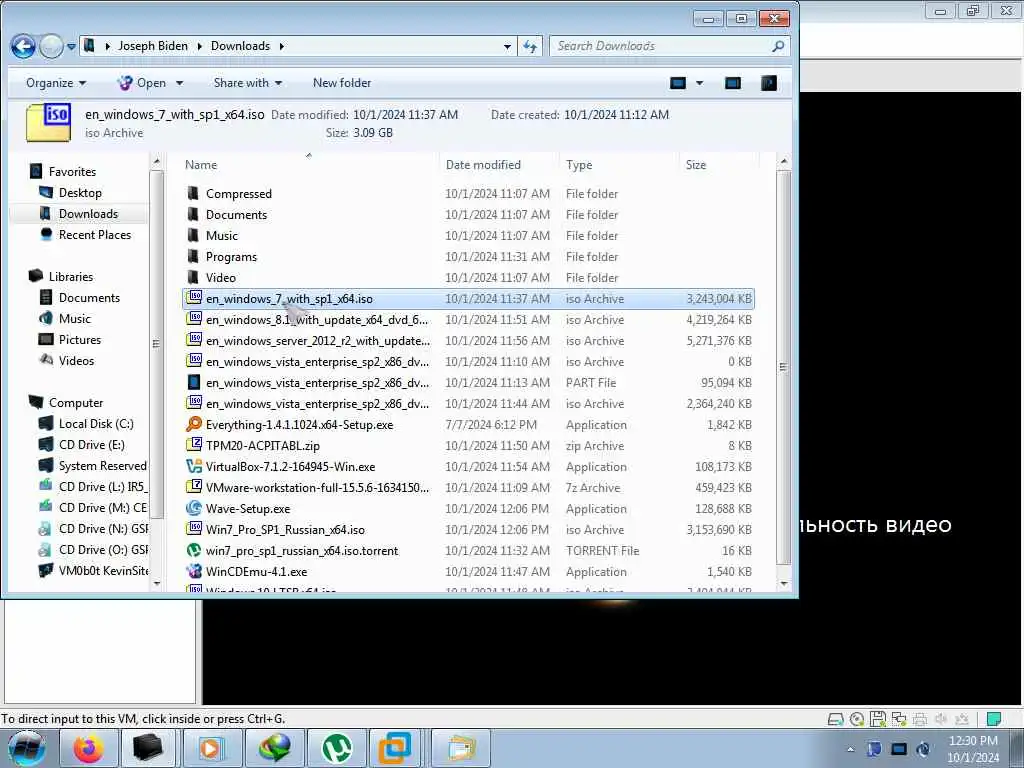1024x768 pixels.
Task: Click the Help icon in toolbar
Action: (x=769, y=83)
